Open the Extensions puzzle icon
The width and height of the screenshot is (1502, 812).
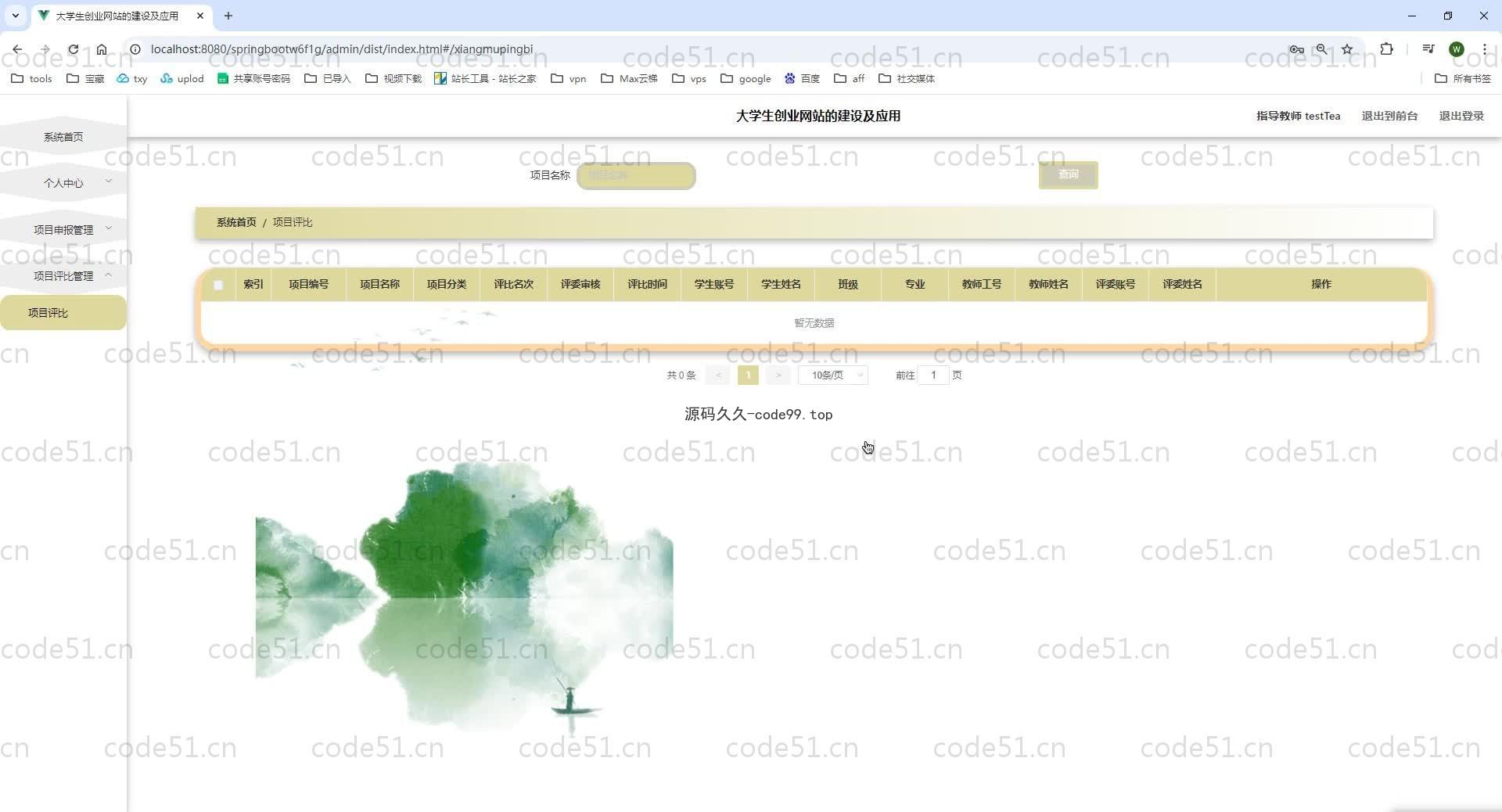1386,49
